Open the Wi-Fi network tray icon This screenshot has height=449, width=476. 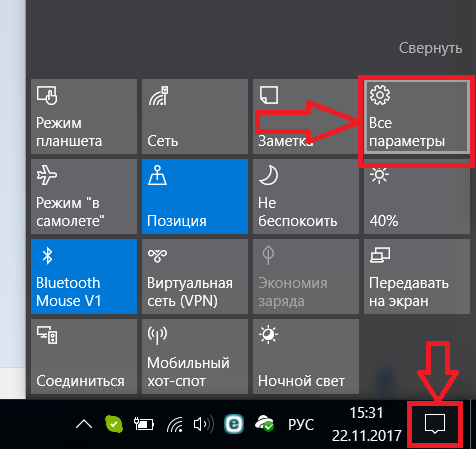tap(175, 424)
